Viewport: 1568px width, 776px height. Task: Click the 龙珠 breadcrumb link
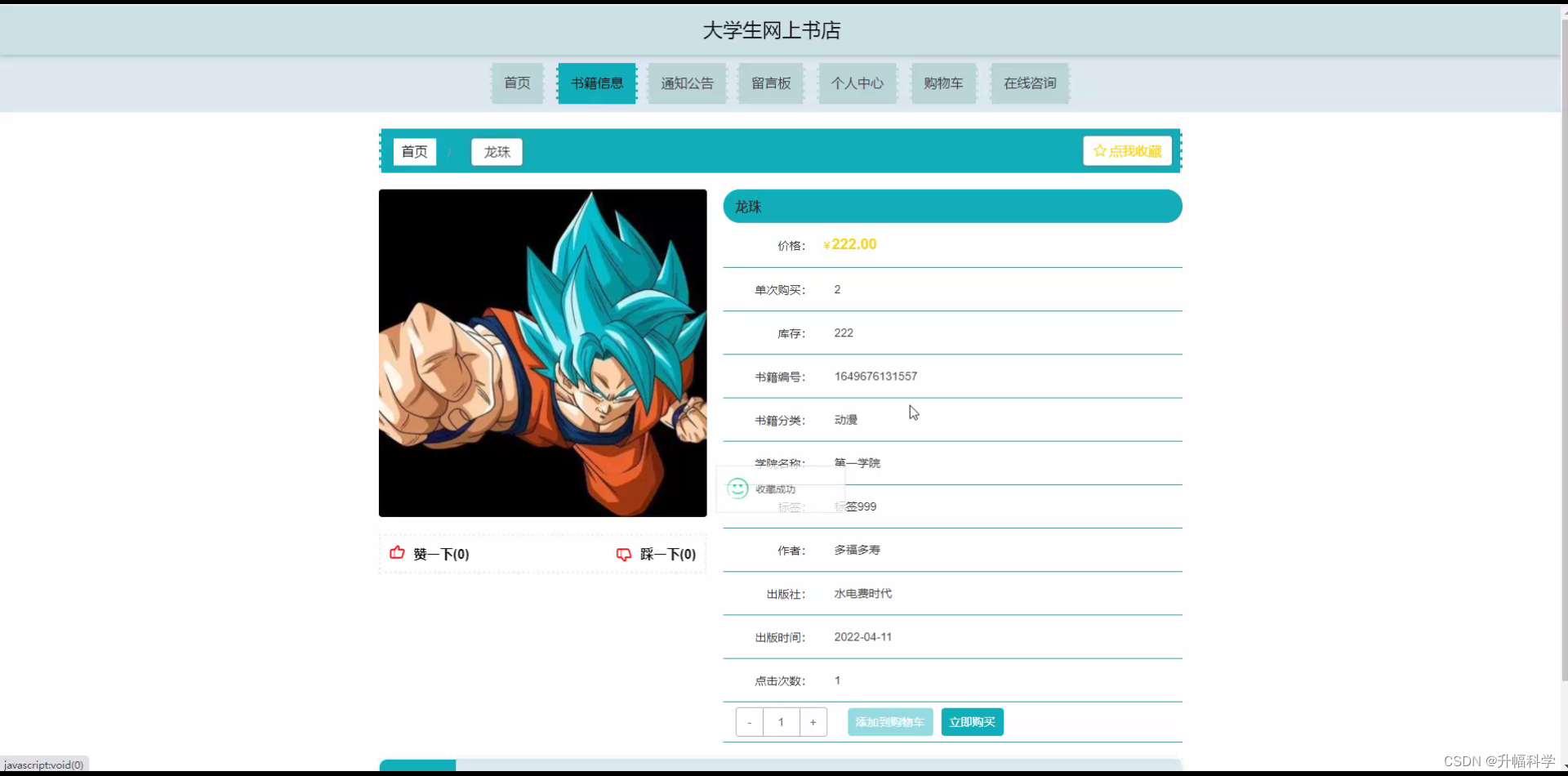click(496, 152)
